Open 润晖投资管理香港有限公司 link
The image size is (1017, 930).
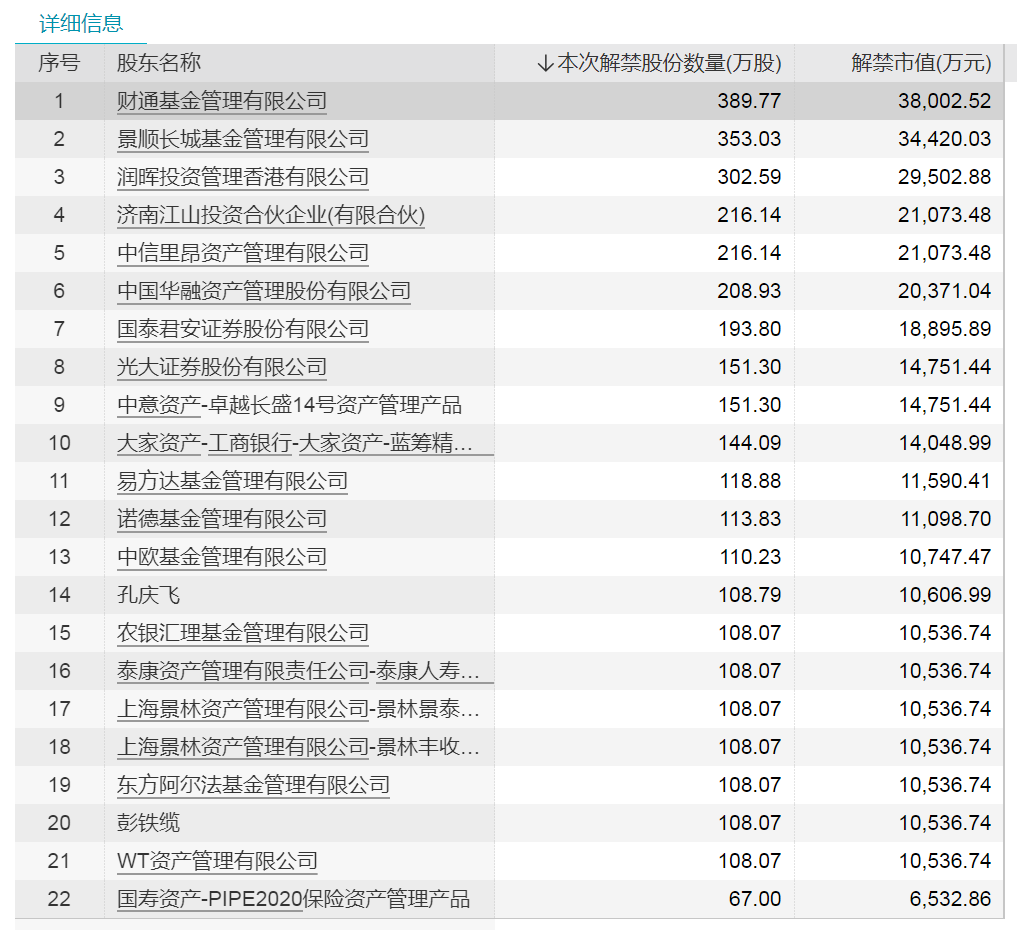243,177
